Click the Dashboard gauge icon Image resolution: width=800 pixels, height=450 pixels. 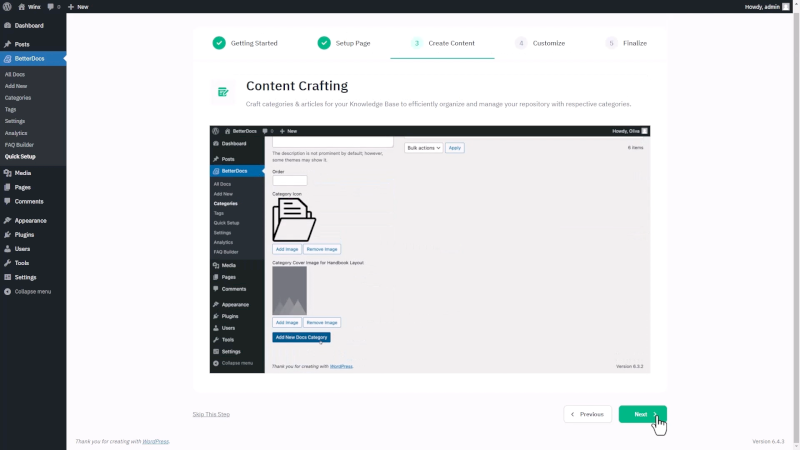point(8,26)
